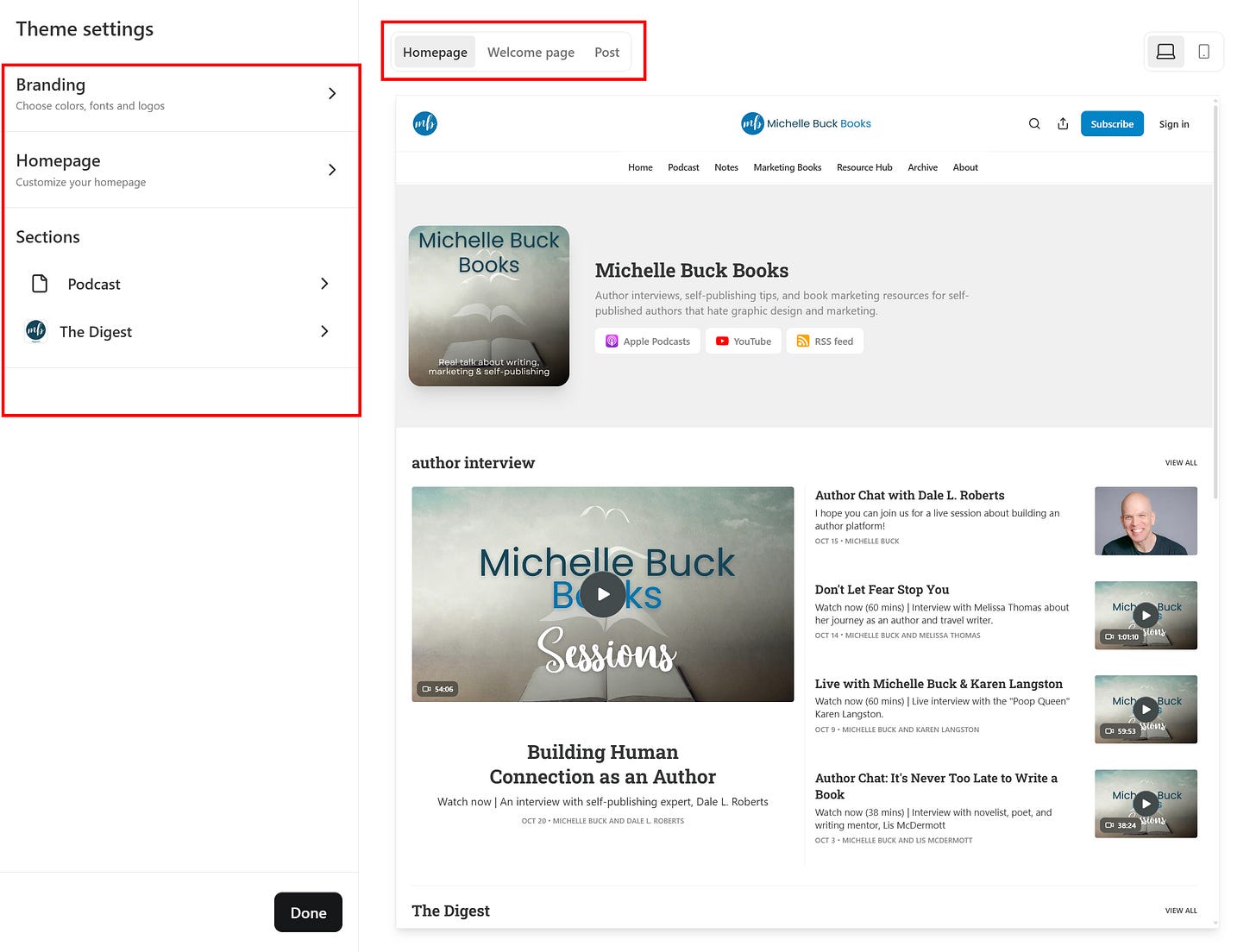
Task: Switch preview to mobile view
Action: [1203, 51]
